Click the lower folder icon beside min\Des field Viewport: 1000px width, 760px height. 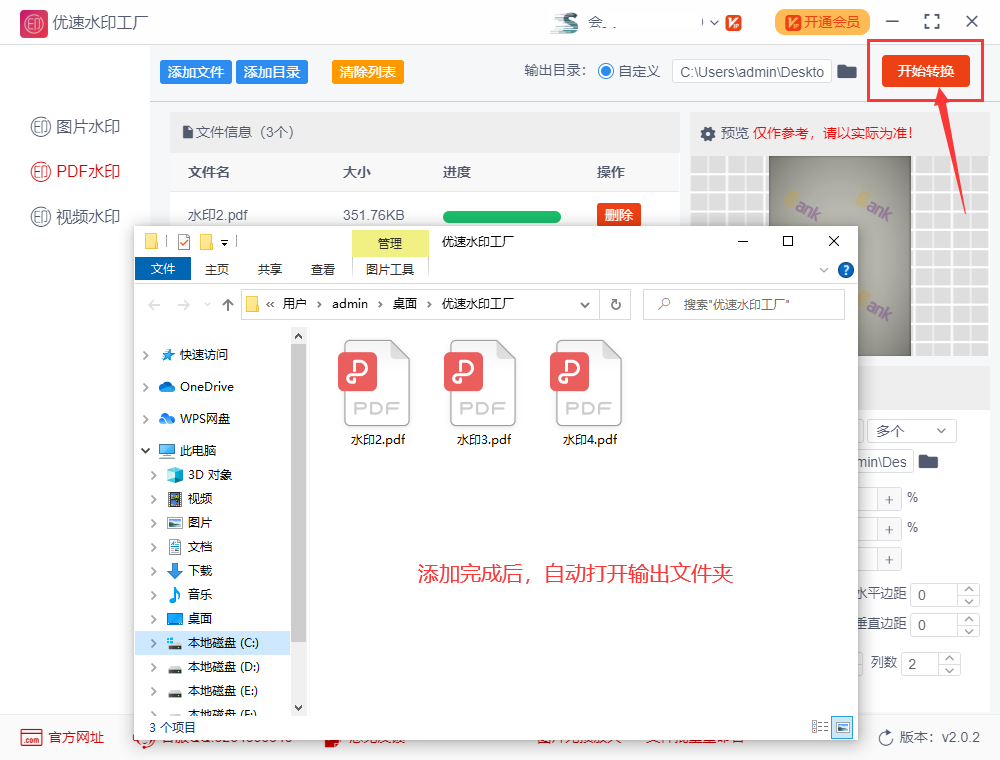pos(928,462)
